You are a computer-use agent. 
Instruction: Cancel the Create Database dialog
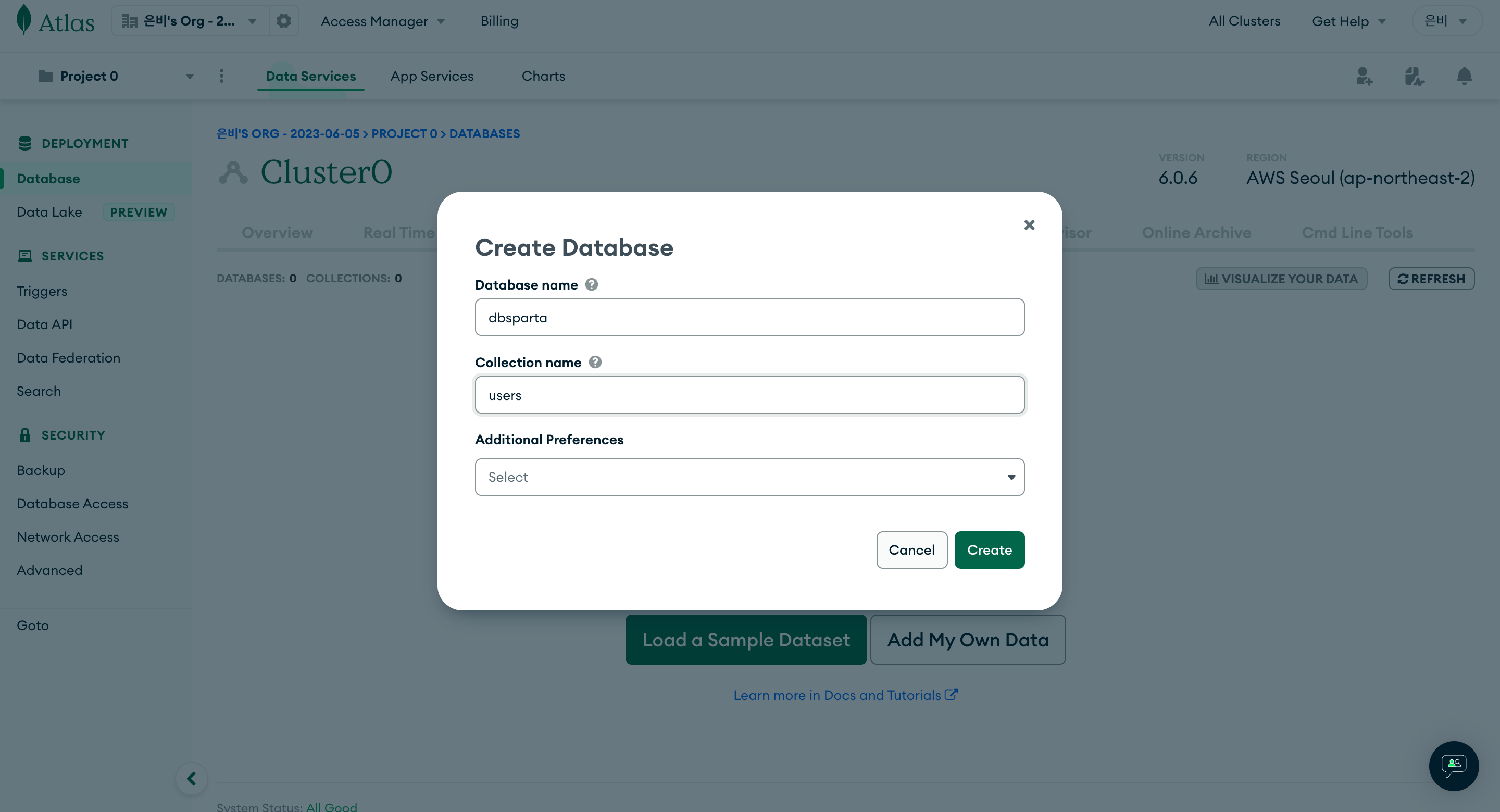click(911, 550)
